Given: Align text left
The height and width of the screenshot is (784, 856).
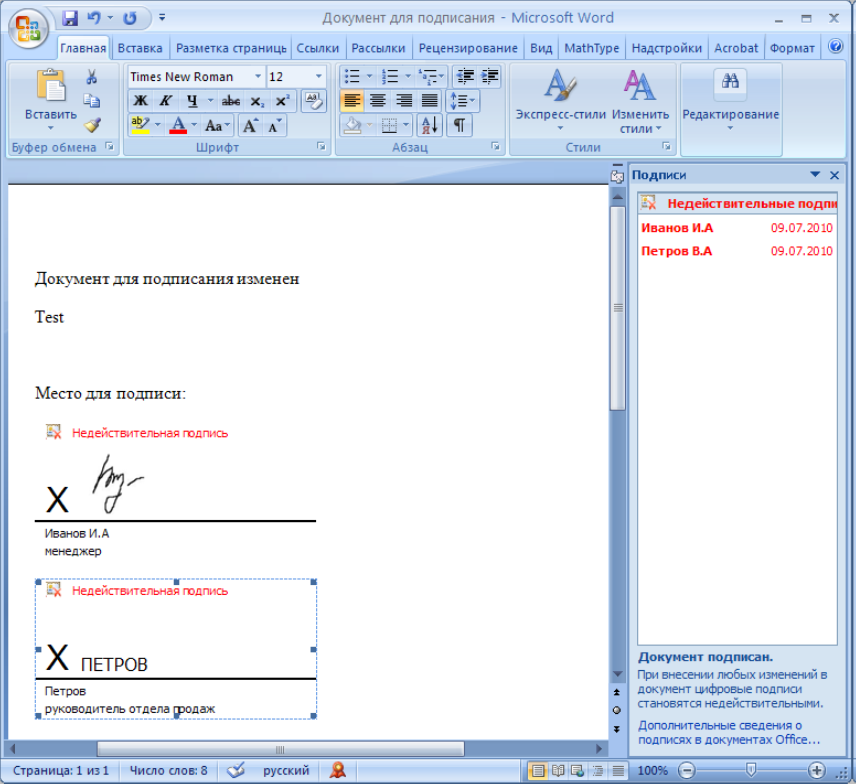Looking at the screenshot, I should point(352,101).
